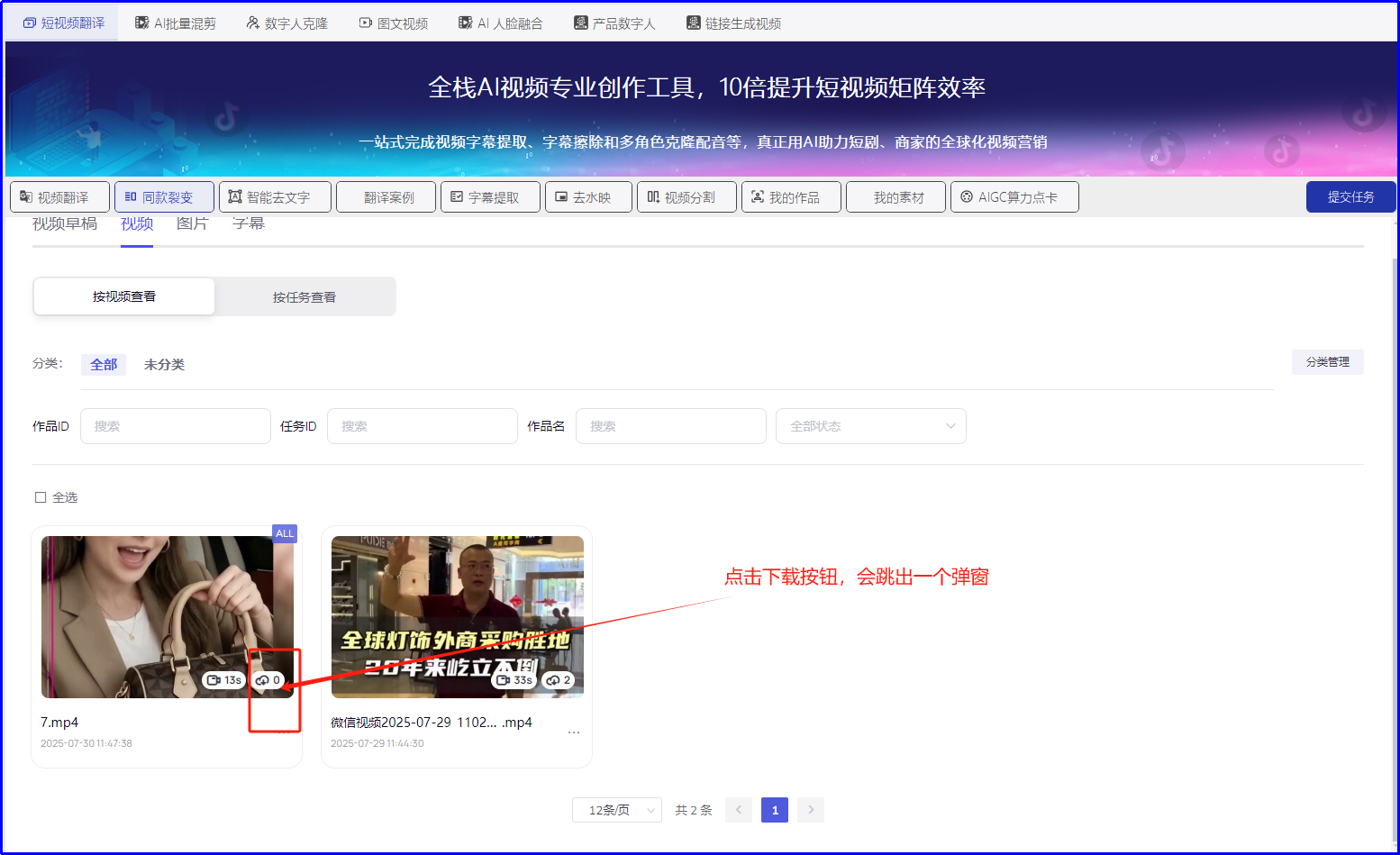Open the AI人脸融合 feature
1400x855 pixels.
pos(500,22)
